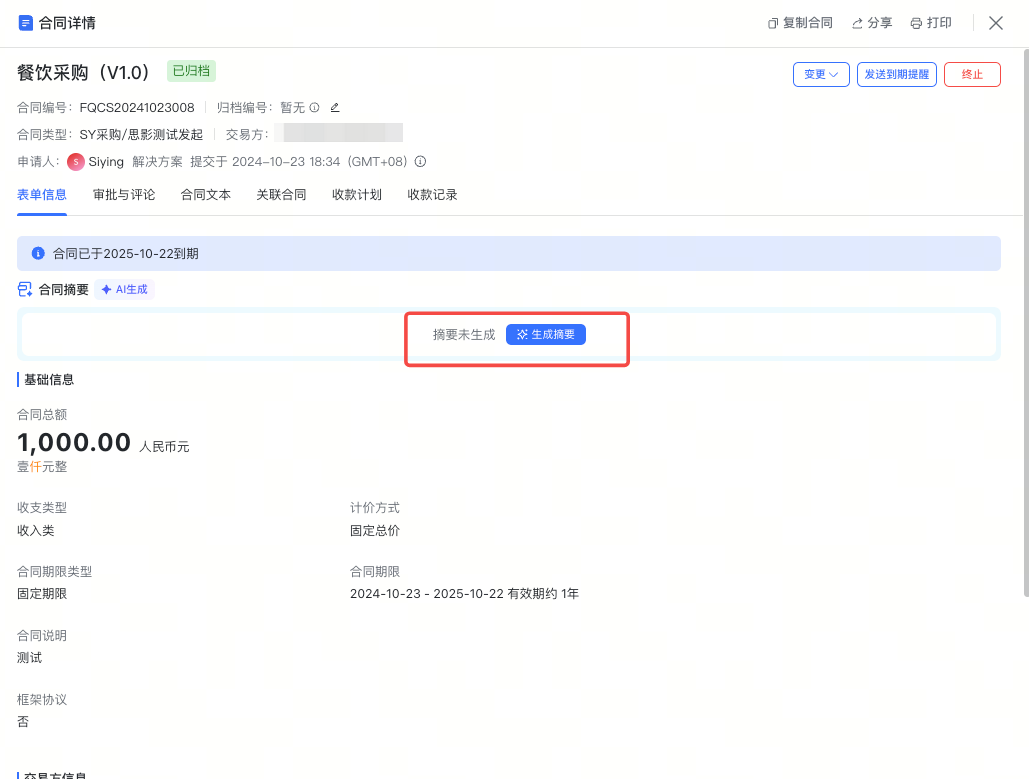This screenshot has width=1029, height=779.
Task: Switch to 审批与评论 tab
Action: [x=124, y=195]
